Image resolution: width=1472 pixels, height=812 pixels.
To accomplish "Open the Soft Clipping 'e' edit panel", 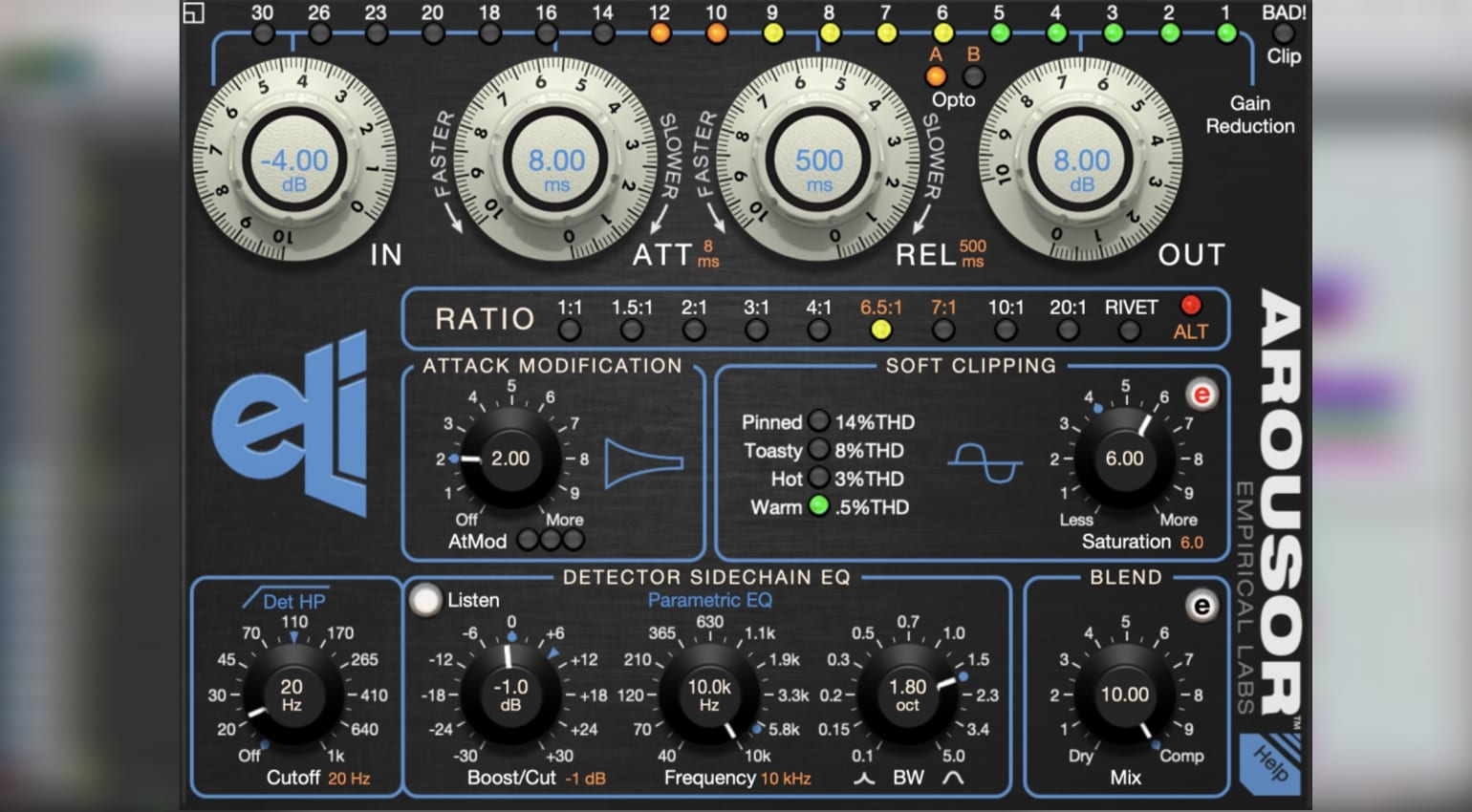I will [x=1201, y=393].
